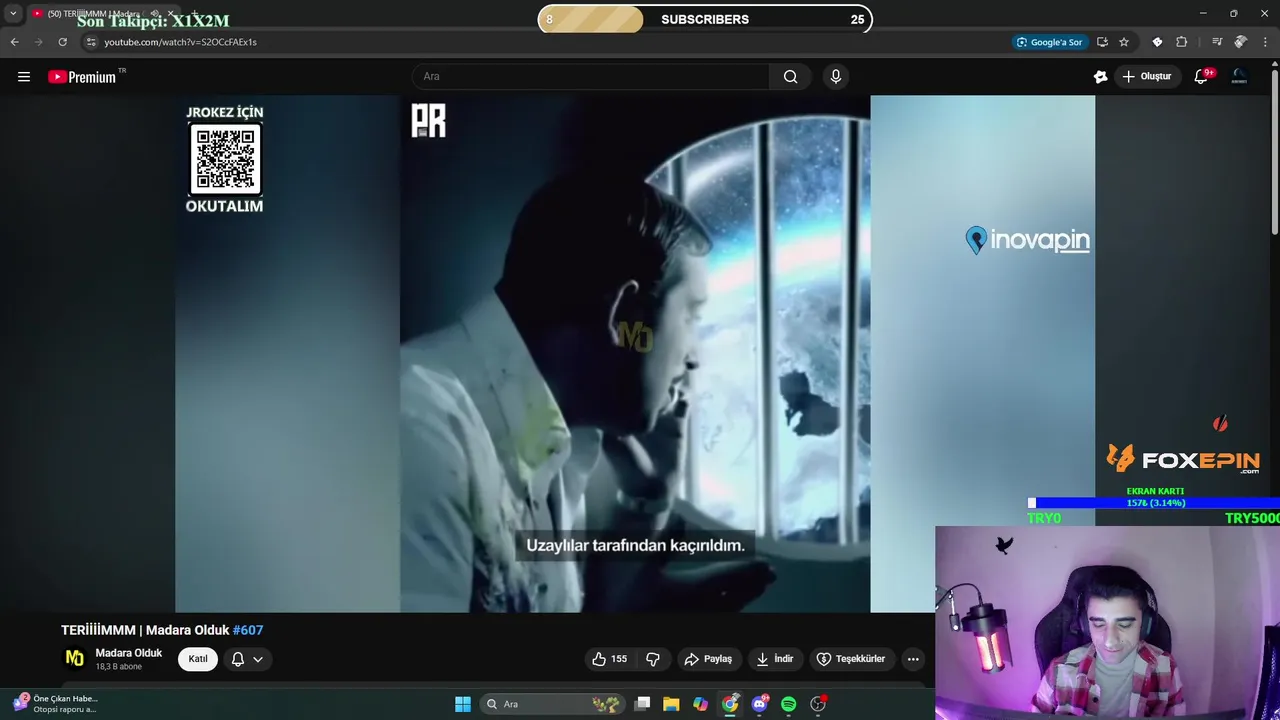
Task: Click the magnifier search button
Action: [790, 76]
